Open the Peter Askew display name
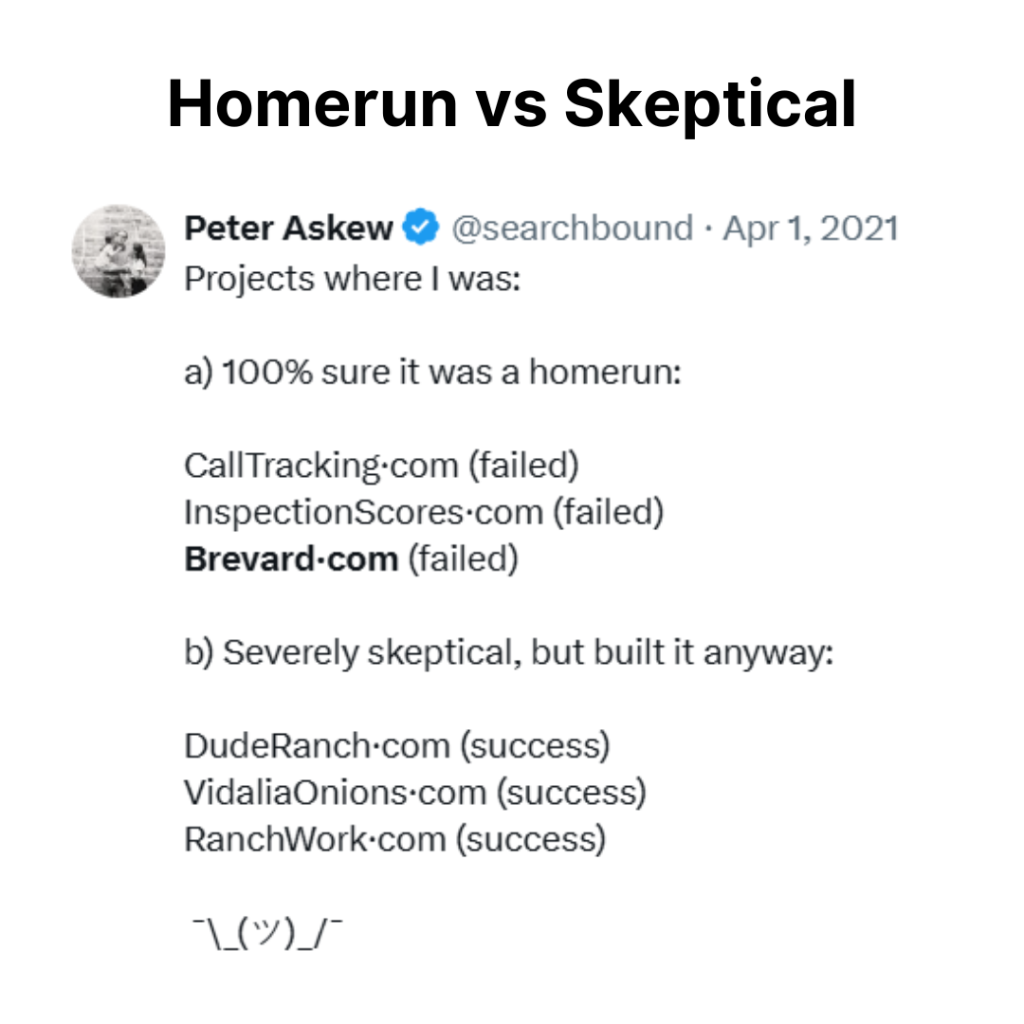 [288, 228]
